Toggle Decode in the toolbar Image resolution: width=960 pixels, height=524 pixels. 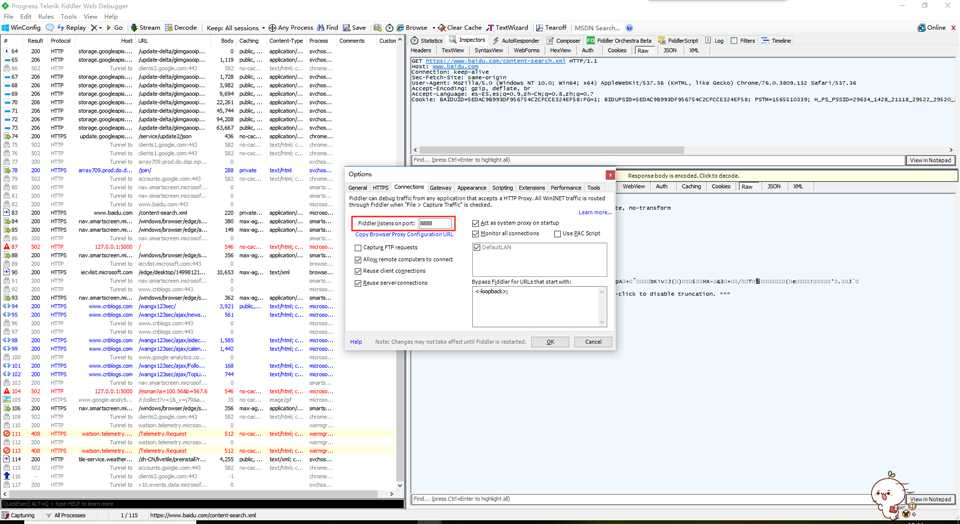coord(181,28)
